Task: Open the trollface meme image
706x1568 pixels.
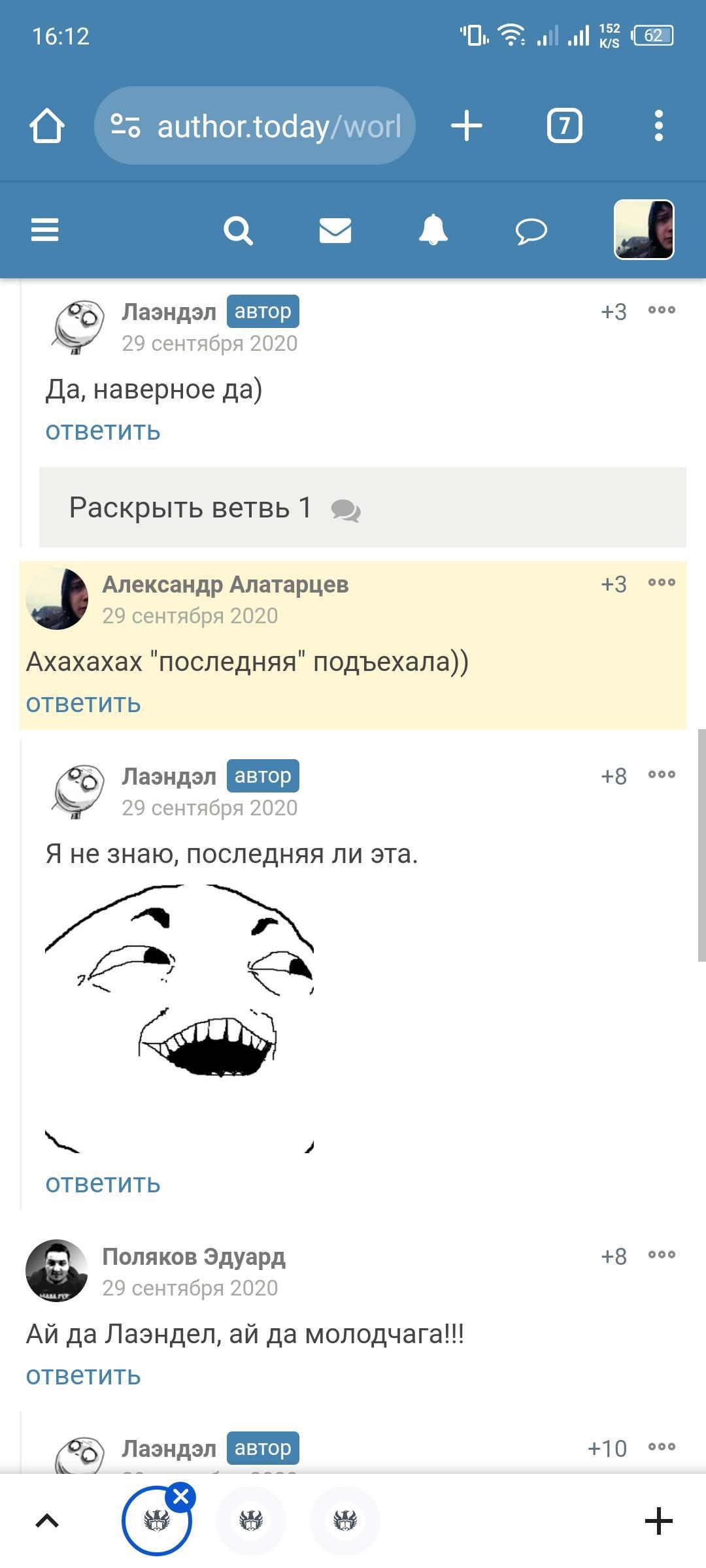Action: 179,1019
